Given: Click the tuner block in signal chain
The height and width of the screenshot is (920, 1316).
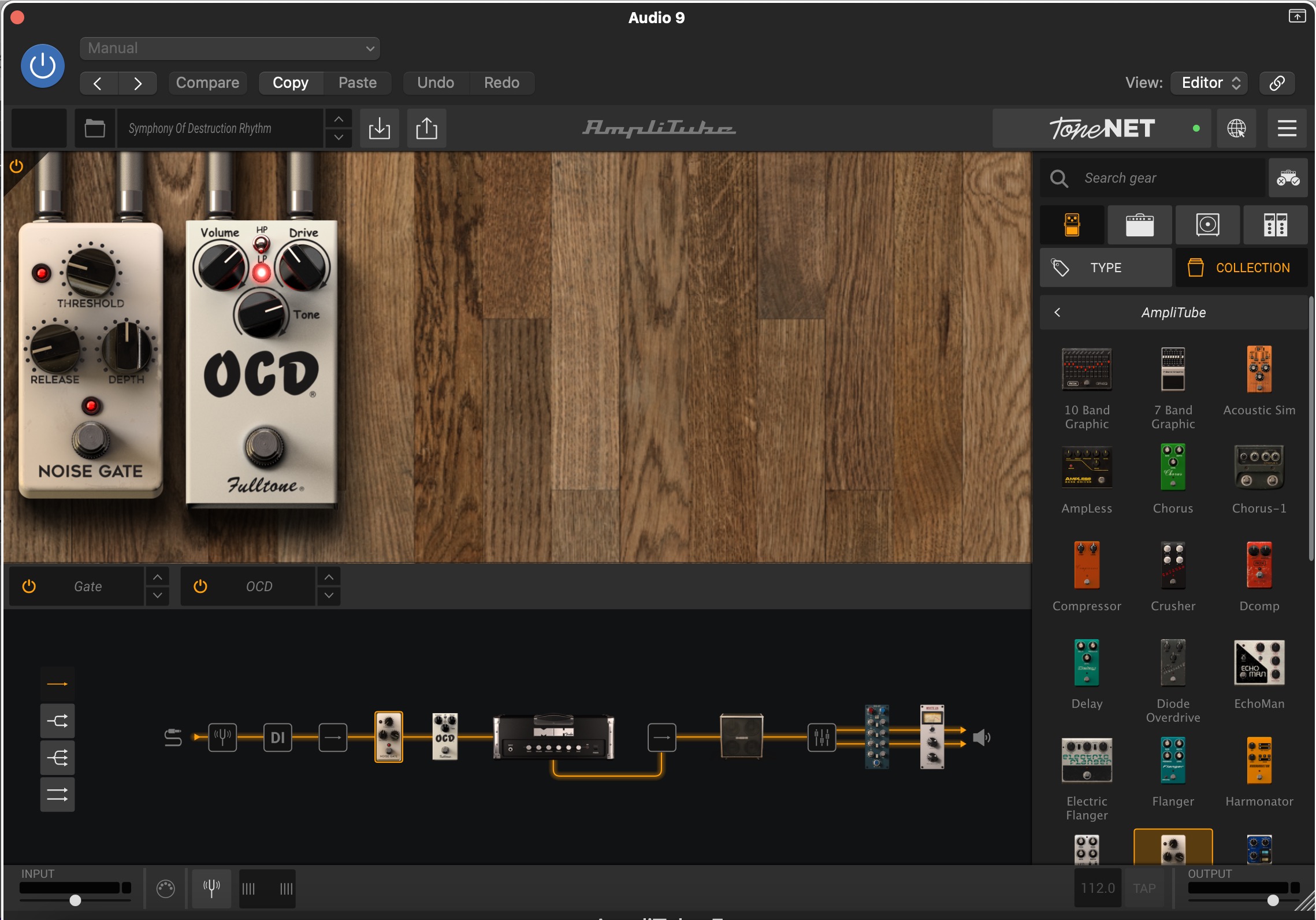Looking at the screenshot, I should pos(222,737).
